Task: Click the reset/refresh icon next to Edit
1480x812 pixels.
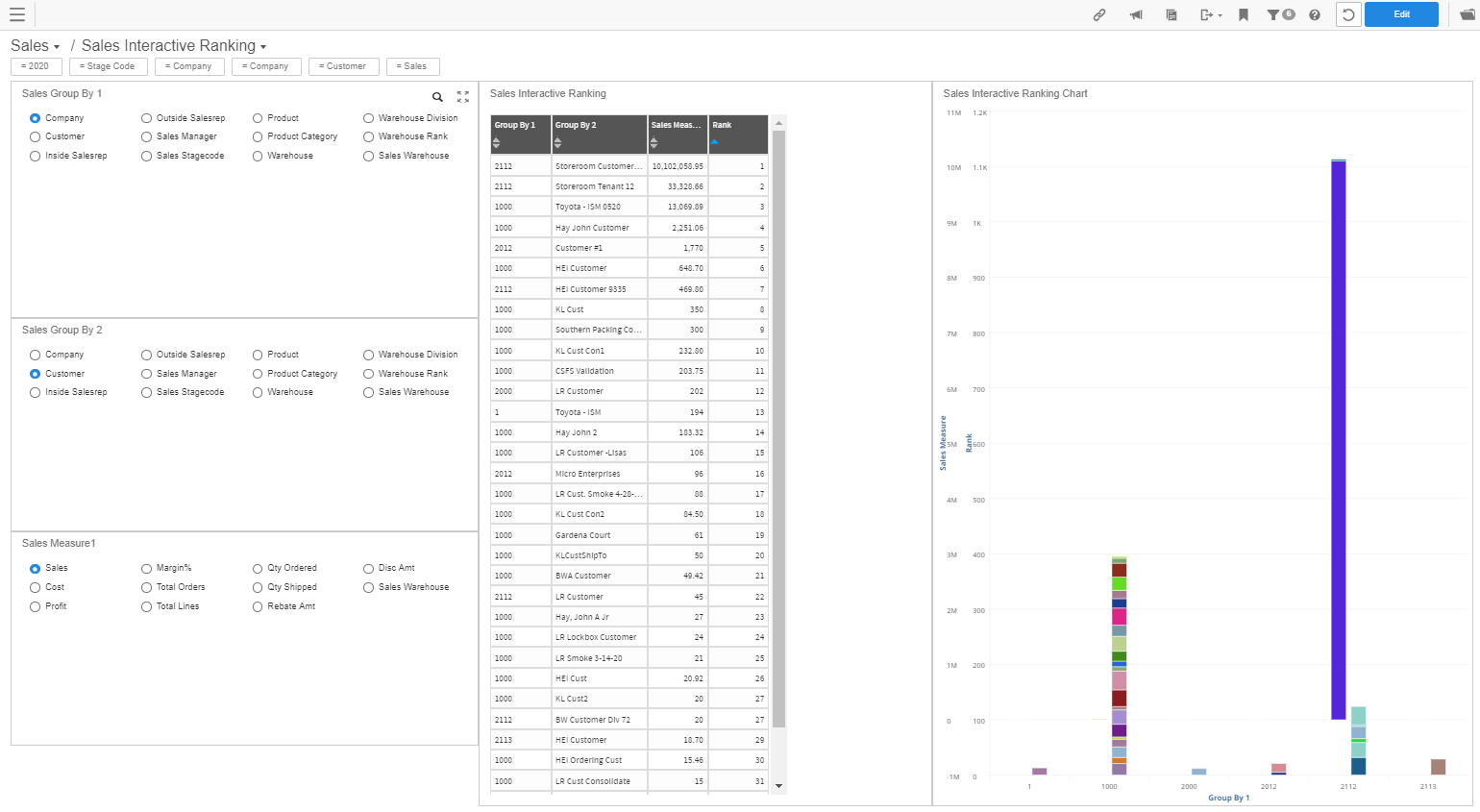Action: point(1347,14)
